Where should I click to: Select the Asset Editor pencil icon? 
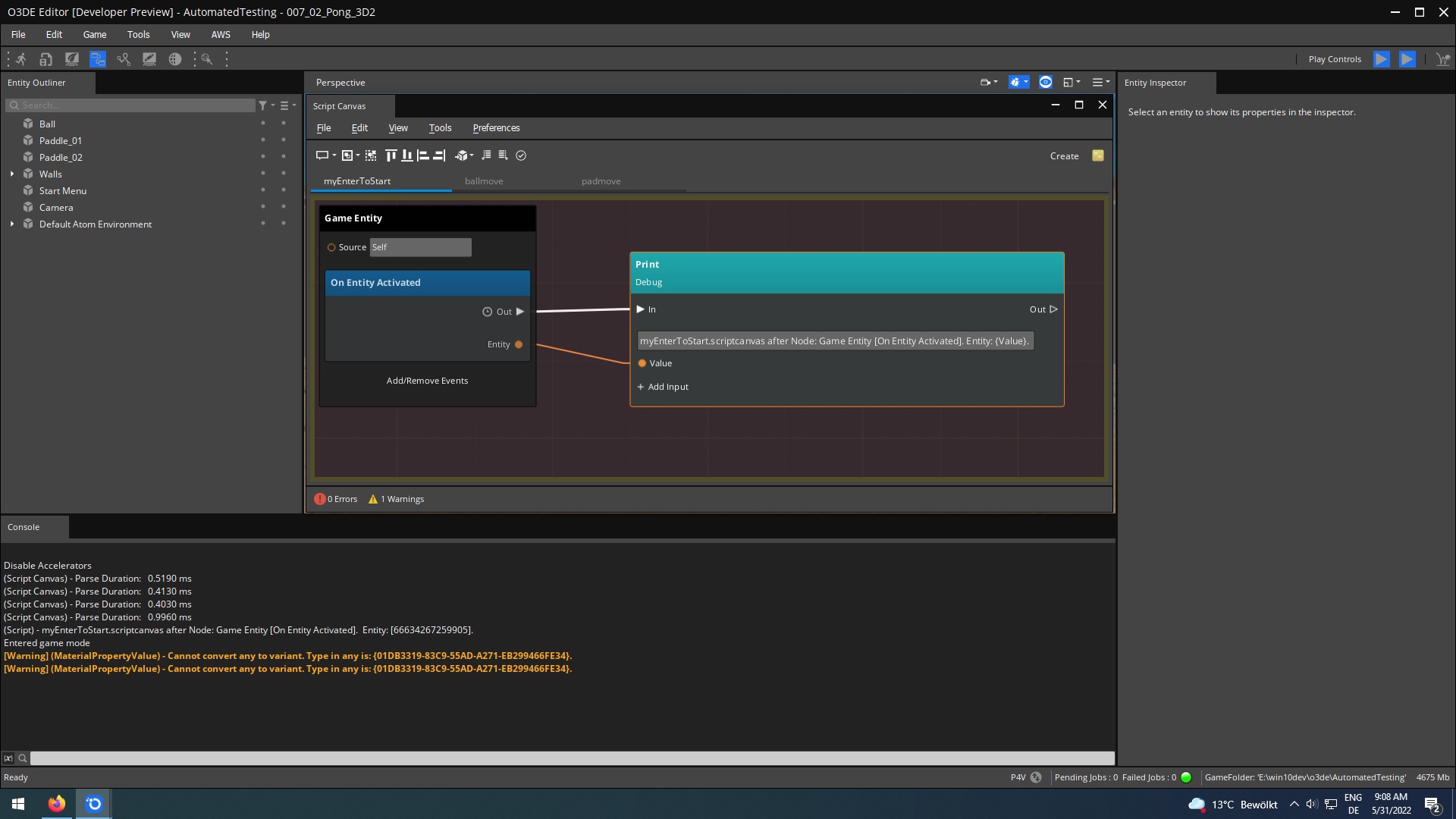click(149, 59)
